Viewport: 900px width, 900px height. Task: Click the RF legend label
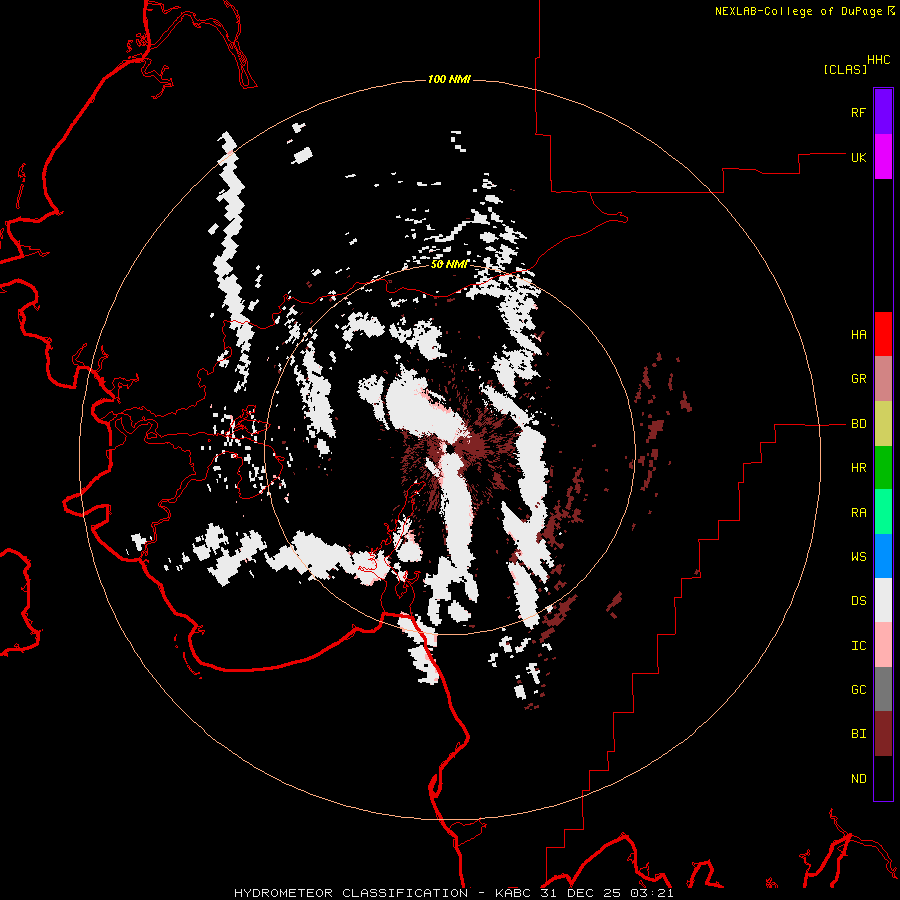(858, 112)
